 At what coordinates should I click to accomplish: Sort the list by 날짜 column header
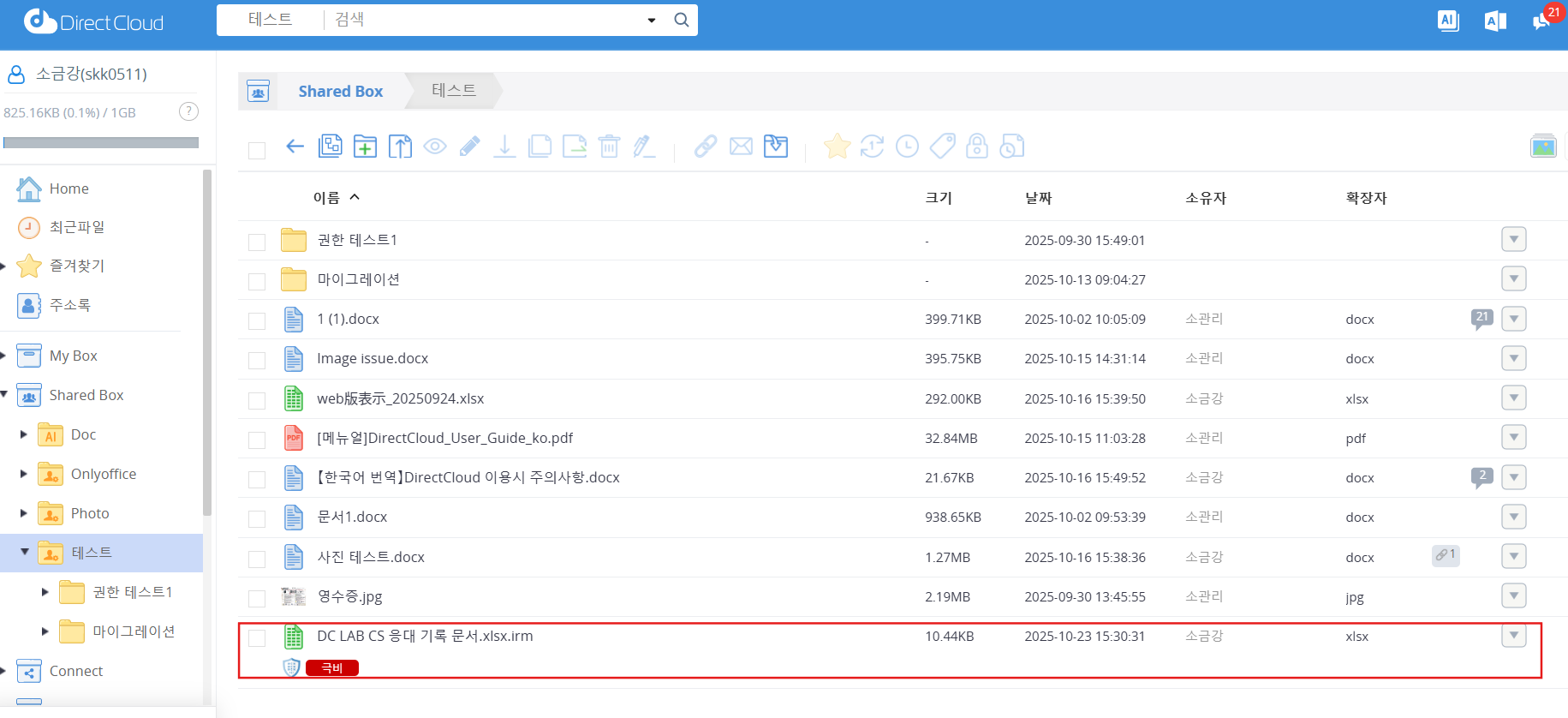click(x=1038, y=198)
